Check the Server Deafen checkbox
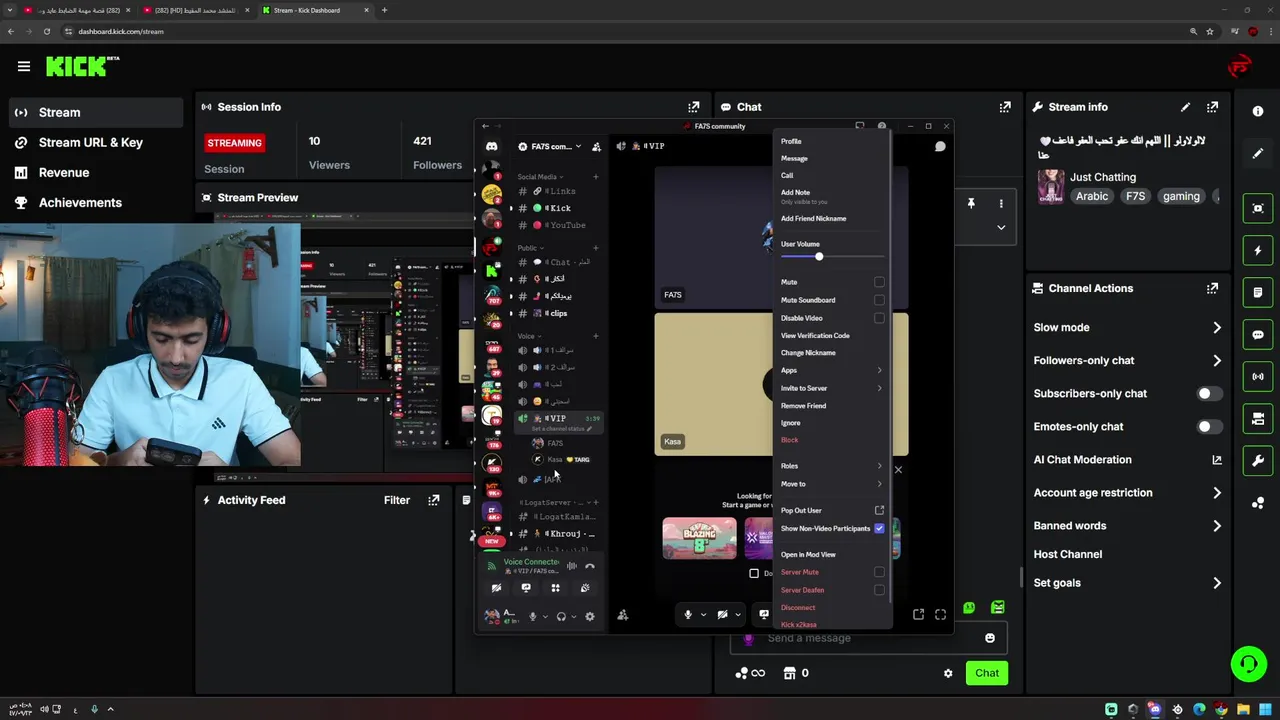The image size is (1280, 720). point(879,590)
